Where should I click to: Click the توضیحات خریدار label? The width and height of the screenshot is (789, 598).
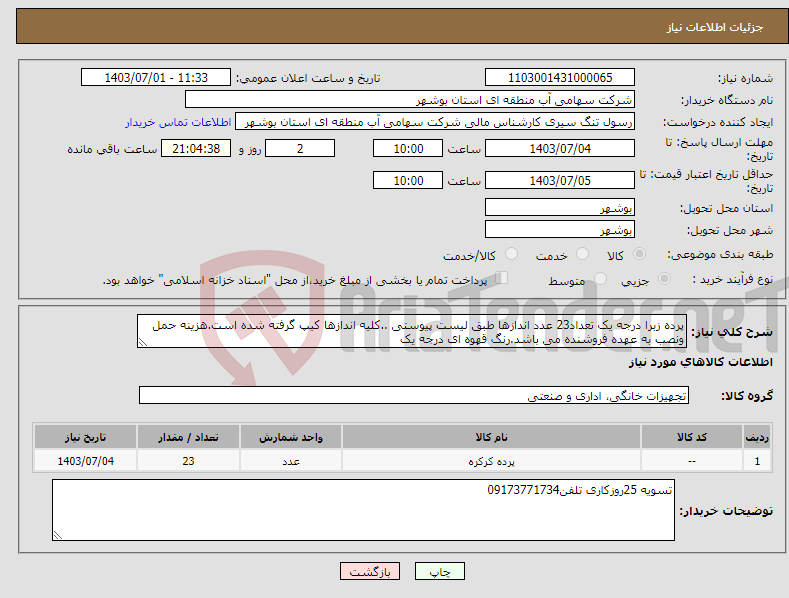pyautogui.click(x=726, y=511)
